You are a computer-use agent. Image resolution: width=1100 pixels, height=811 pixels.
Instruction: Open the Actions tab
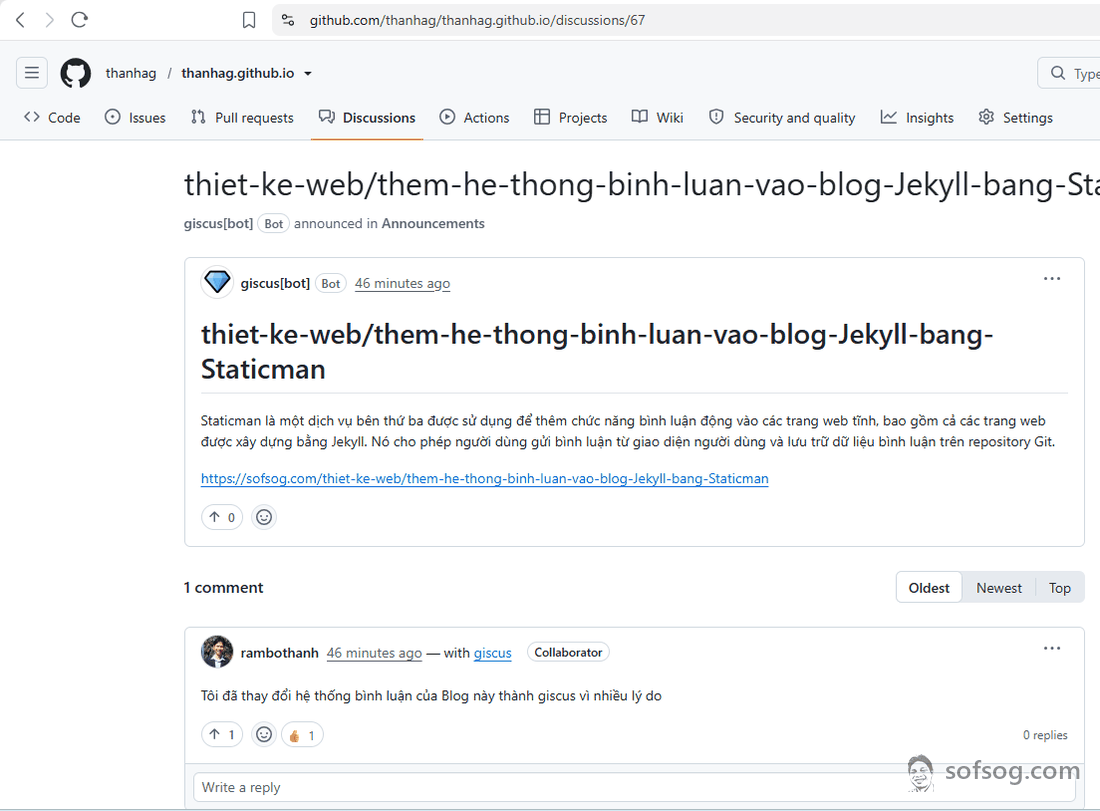pyautogui.click(x=474, y=117)
